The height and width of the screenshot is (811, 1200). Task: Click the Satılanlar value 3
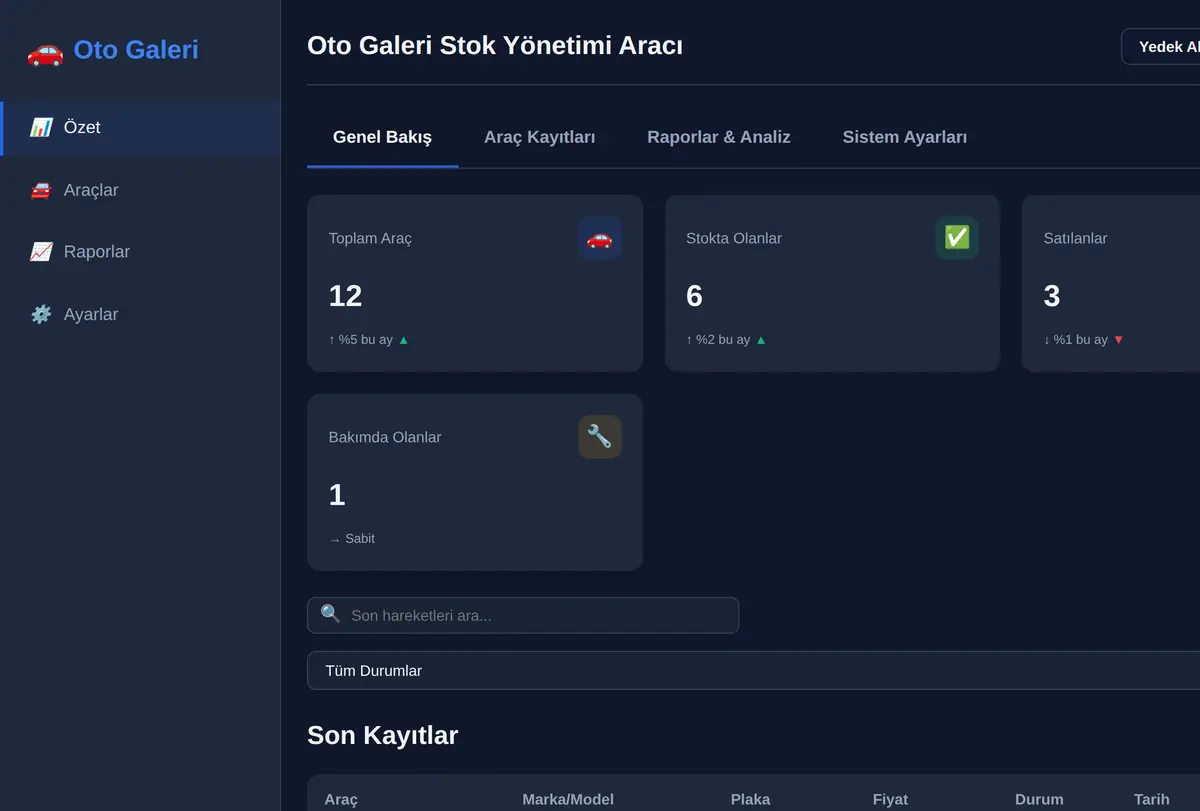point(1052,296)
